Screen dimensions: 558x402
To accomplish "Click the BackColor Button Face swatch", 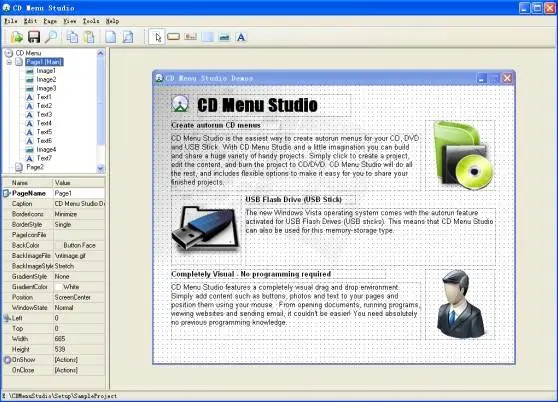I will click(x=58, y=245).
